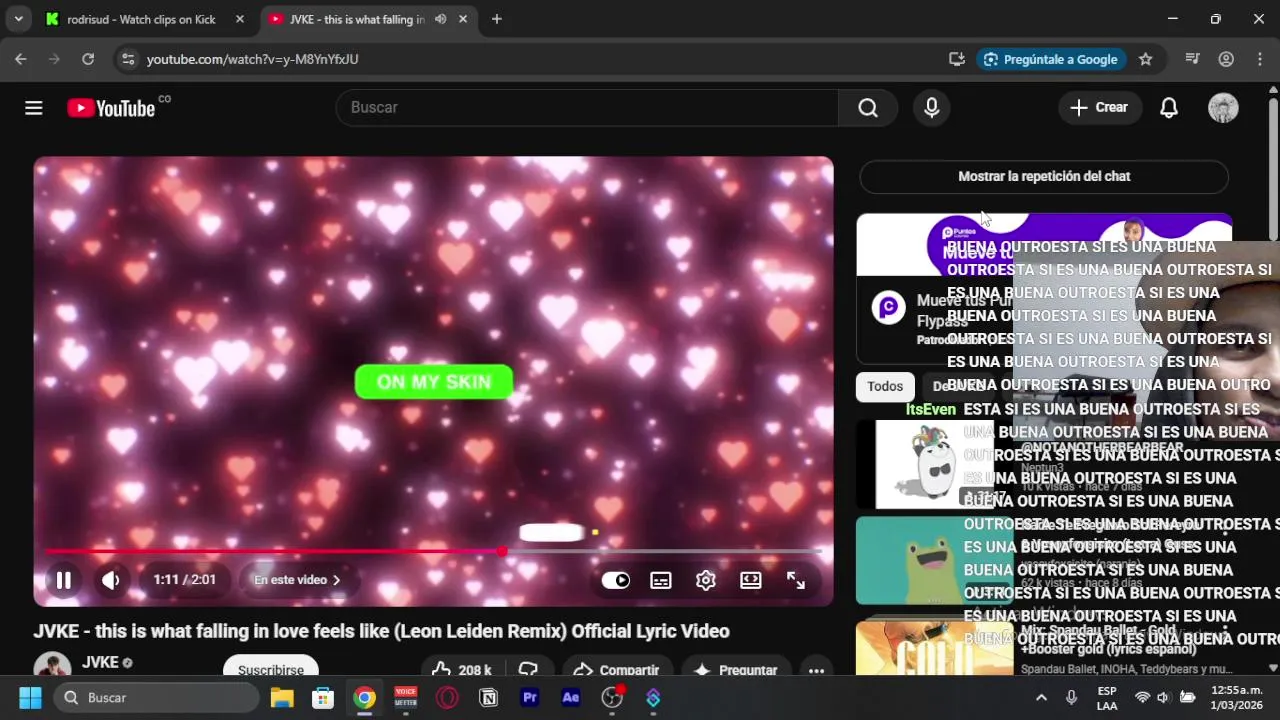Switch to theater mode
The image size is (1280, 720).
click(x=751, y=580)
